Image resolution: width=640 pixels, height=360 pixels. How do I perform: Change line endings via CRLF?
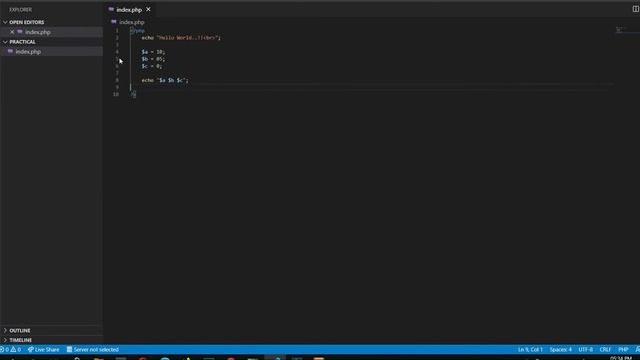(605, 349)
